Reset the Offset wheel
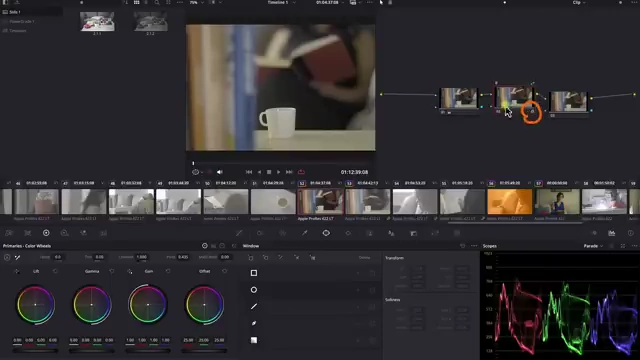The height and width of the screenshot is (360, 640). coord(224,271)
